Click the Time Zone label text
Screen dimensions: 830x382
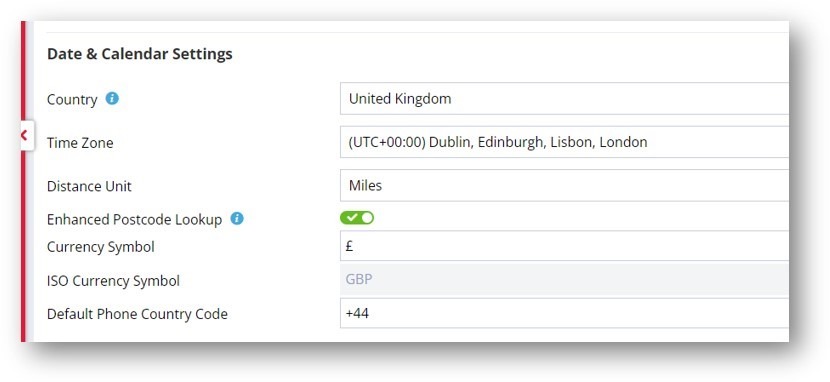(80, 143)
